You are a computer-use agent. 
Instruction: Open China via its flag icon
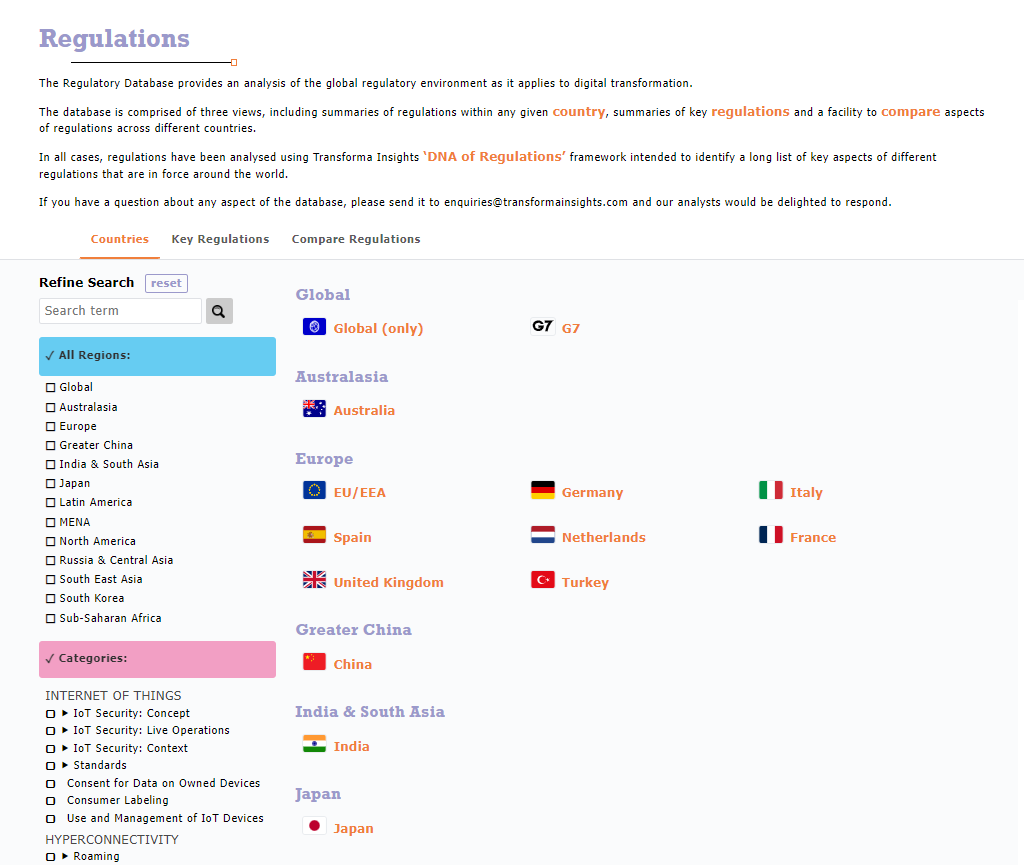tap(313, 662)
